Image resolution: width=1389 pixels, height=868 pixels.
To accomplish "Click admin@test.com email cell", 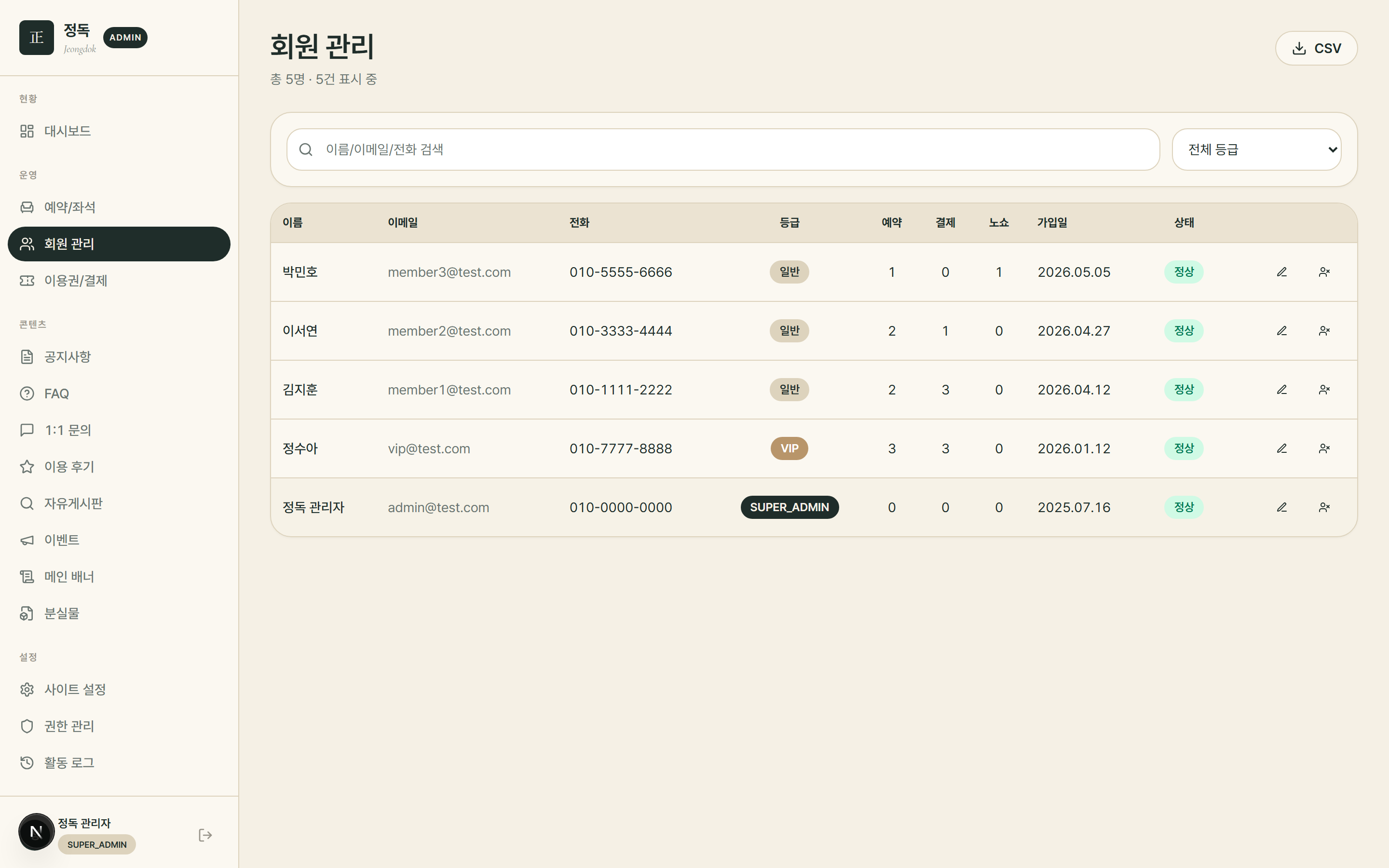I will (x=438, y=507).
